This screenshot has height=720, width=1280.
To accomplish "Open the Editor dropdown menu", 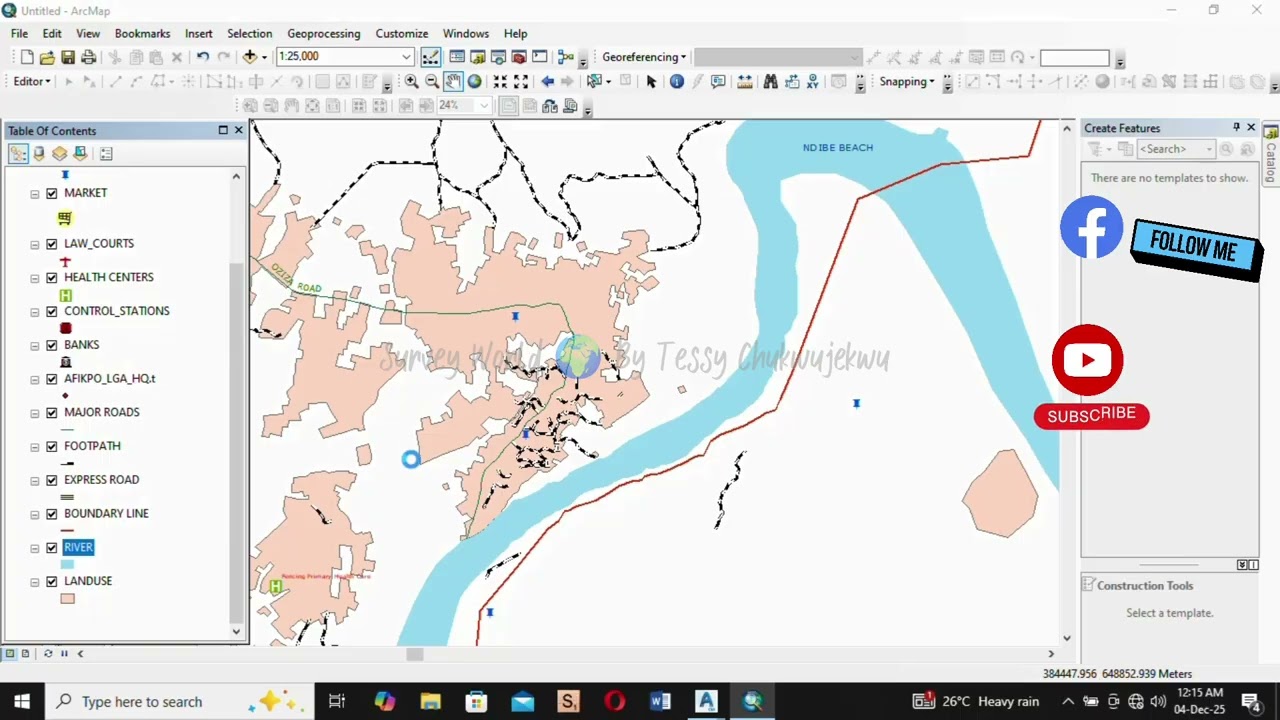I will point(32,81).
